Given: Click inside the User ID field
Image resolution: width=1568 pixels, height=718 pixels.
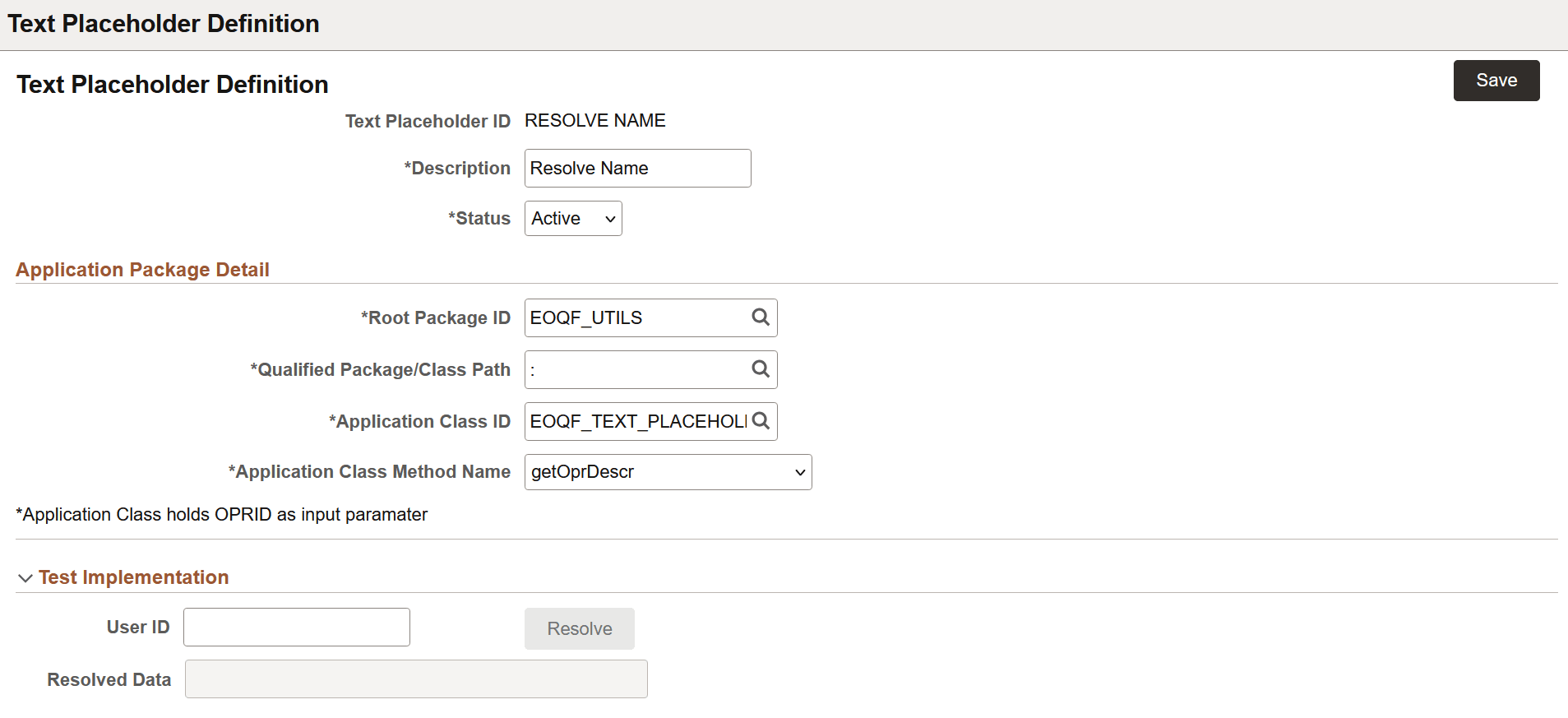Looking at the screenshot, I should [x=295, y=626].
